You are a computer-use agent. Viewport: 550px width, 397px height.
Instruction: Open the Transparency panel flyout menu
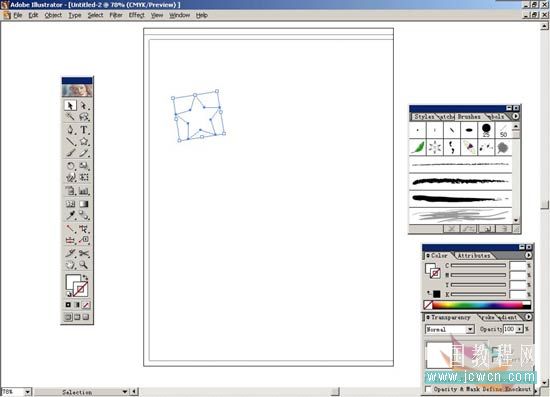pyautogui.click(x=528, y=317)
